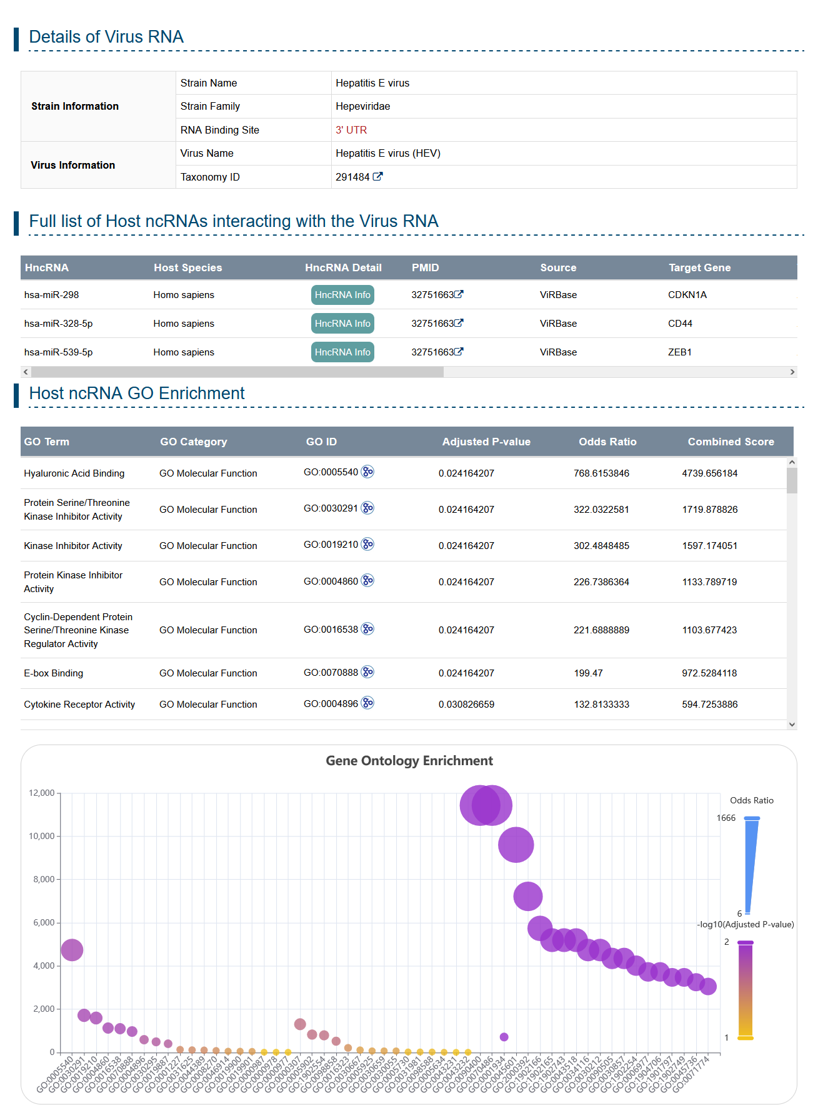Open external link icon beside Taxonomy ID 291484

(x=378, y=177)
